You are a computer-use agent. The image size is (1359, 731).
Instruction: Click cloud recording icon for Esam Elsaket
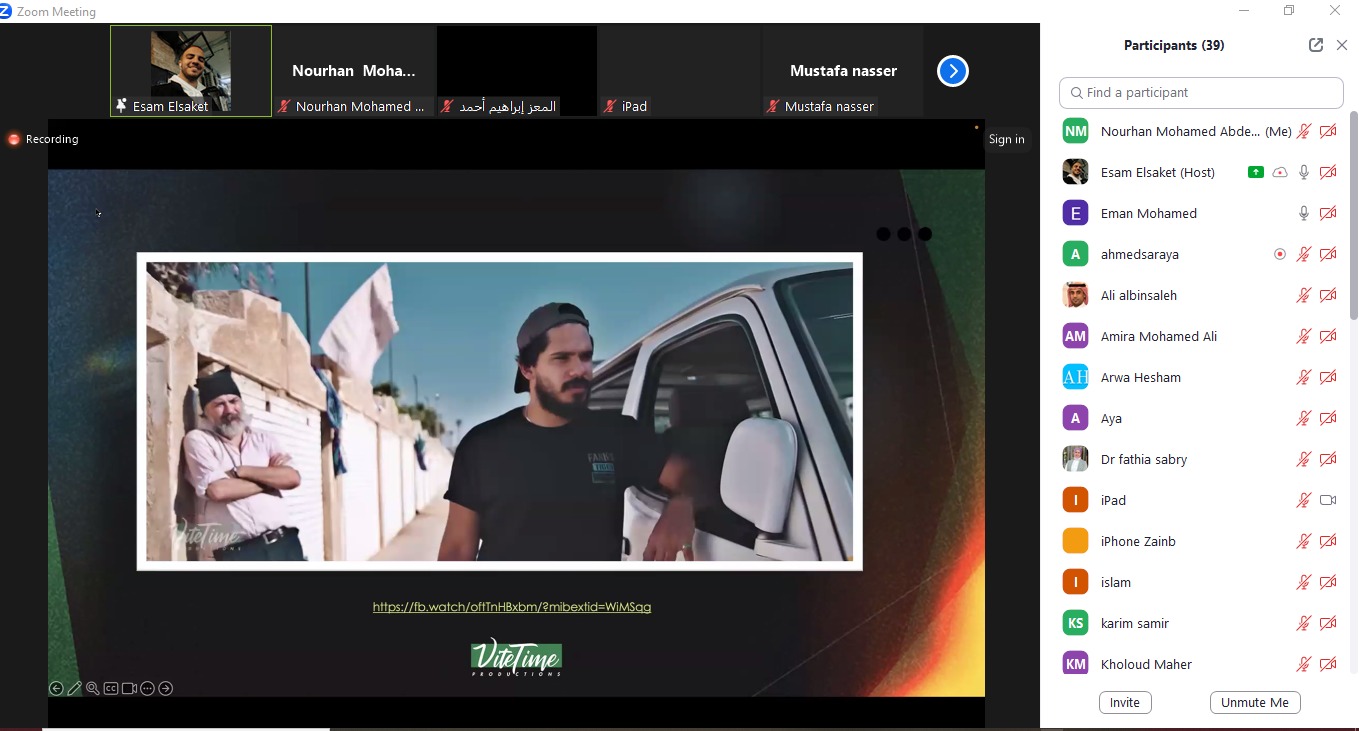click(1280, 173)
